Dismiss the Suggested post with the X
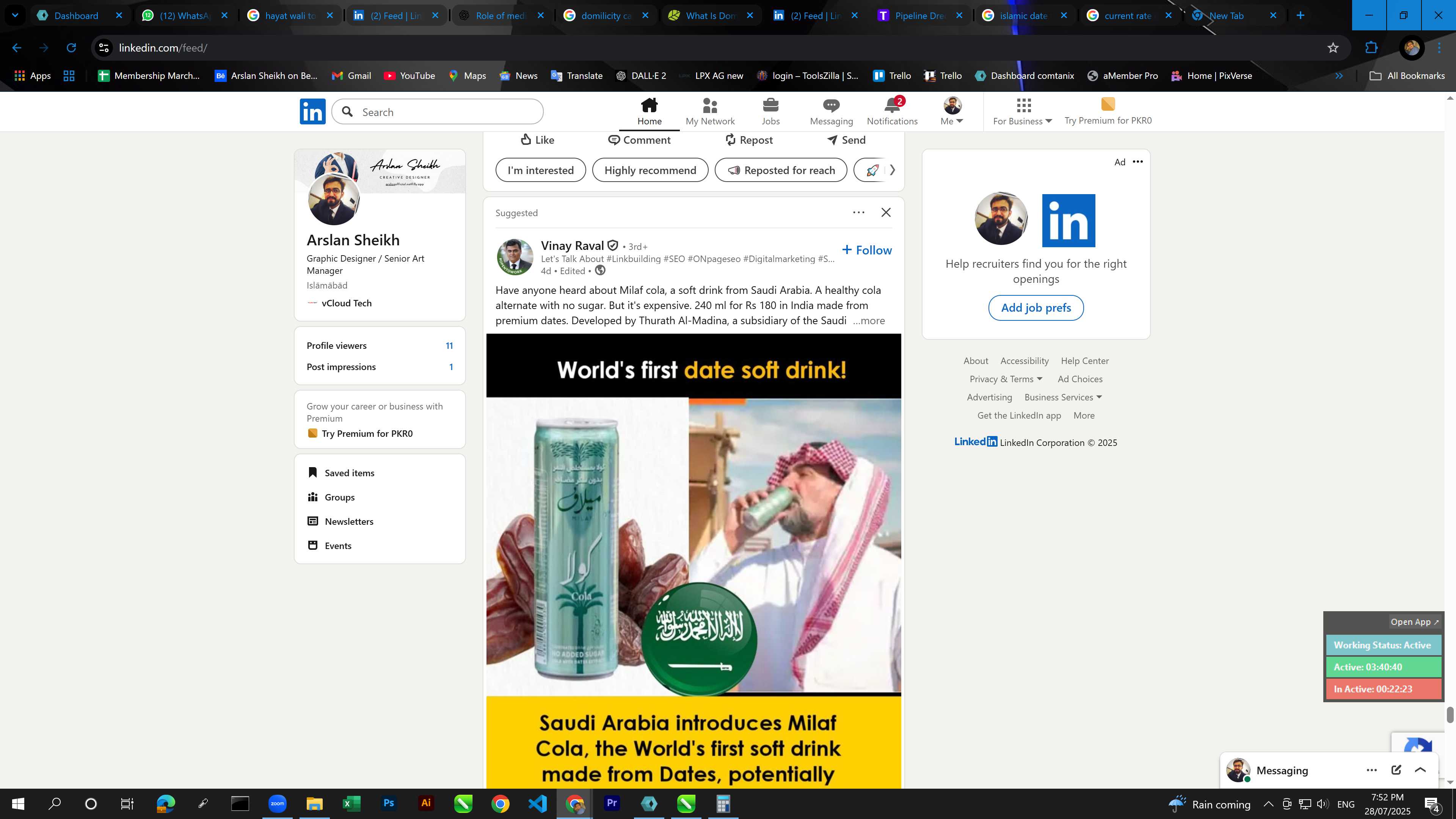The width and height of the screenshot is (1456, 819). pyautogui.click(x=886, y=212)
